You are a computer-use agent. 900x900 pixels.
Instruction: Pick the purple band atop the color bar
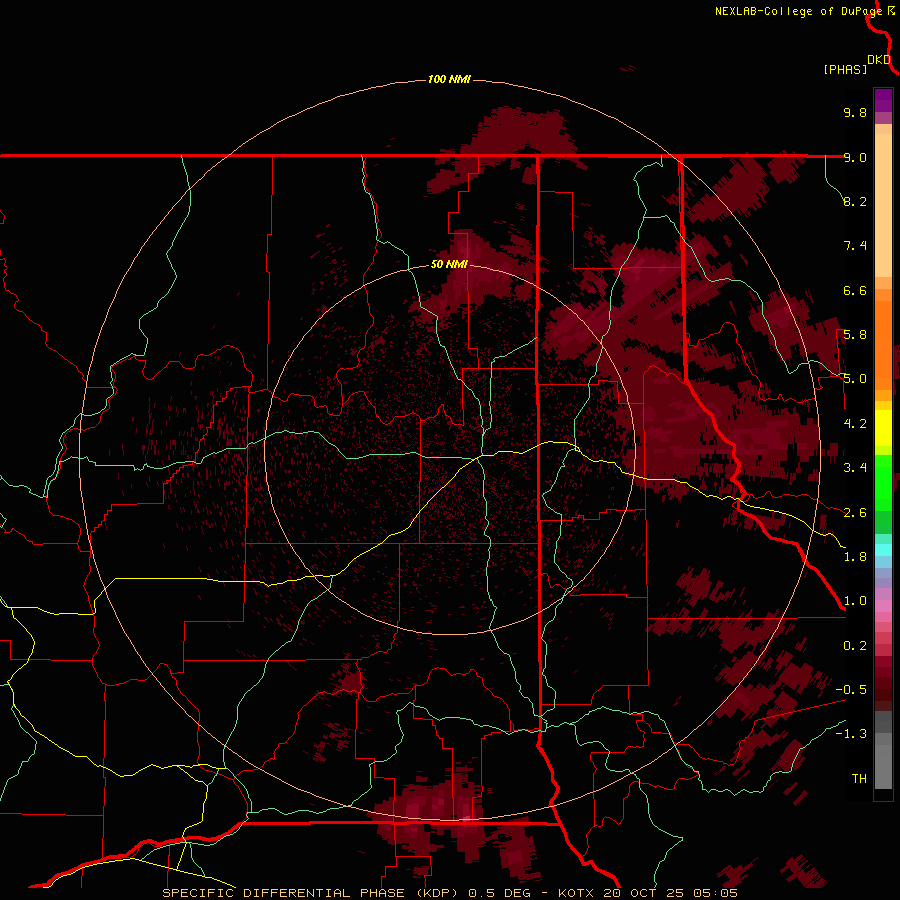pyautogui.click(x=883, y=100)
